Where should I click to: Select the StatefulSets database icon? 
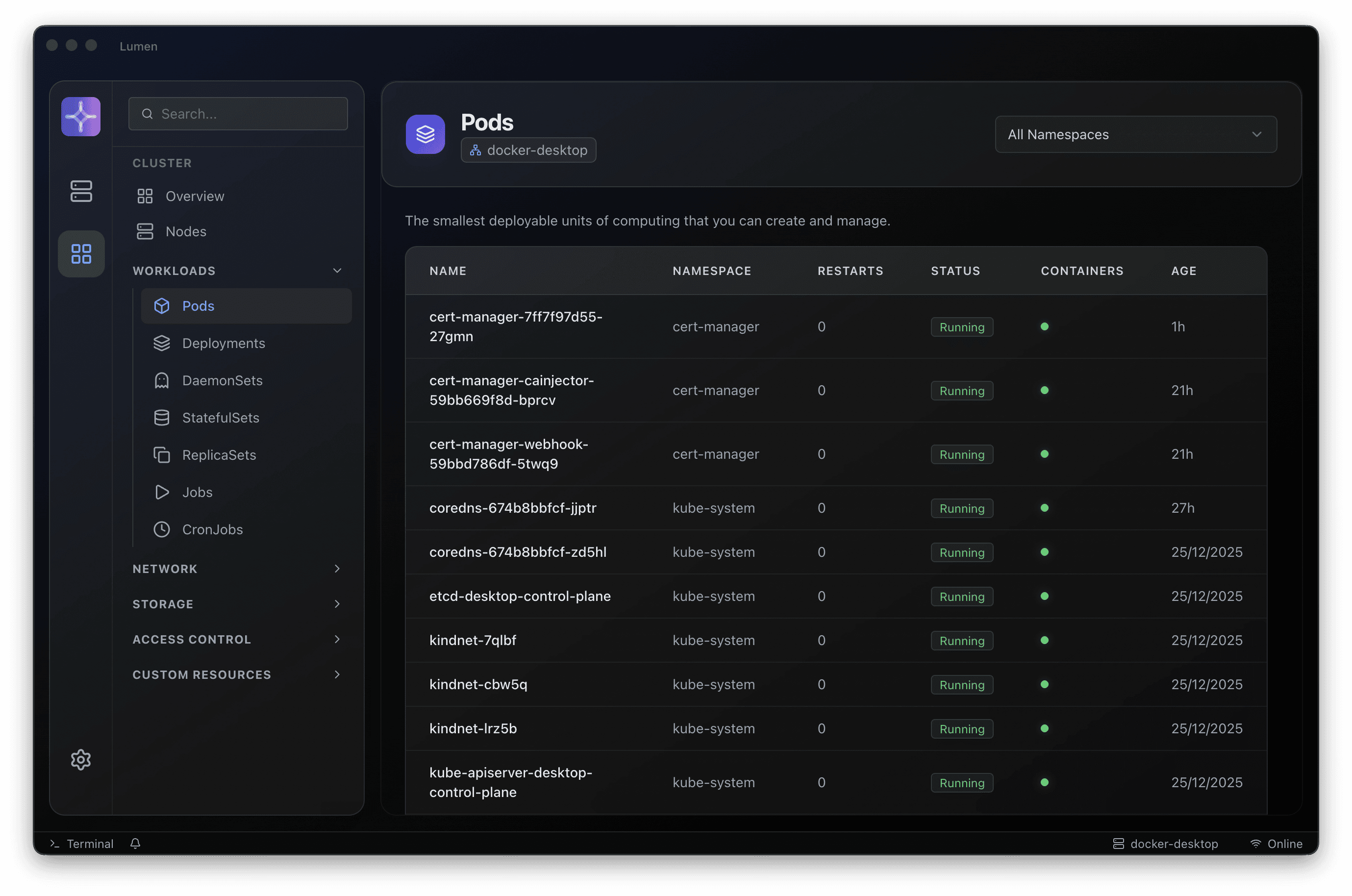[x=162, y=417]
